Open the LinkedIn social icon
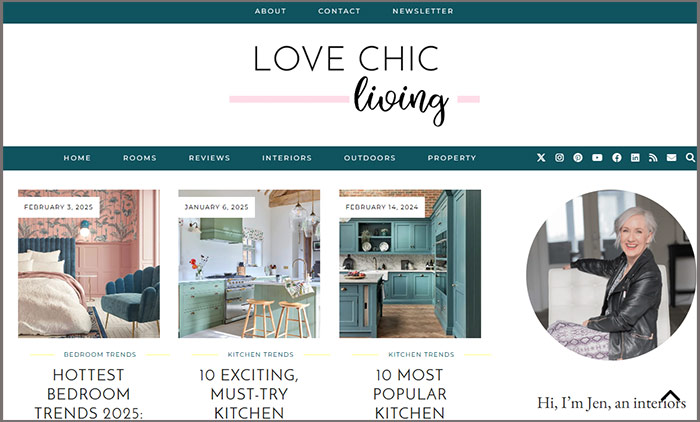 (635, 158)
